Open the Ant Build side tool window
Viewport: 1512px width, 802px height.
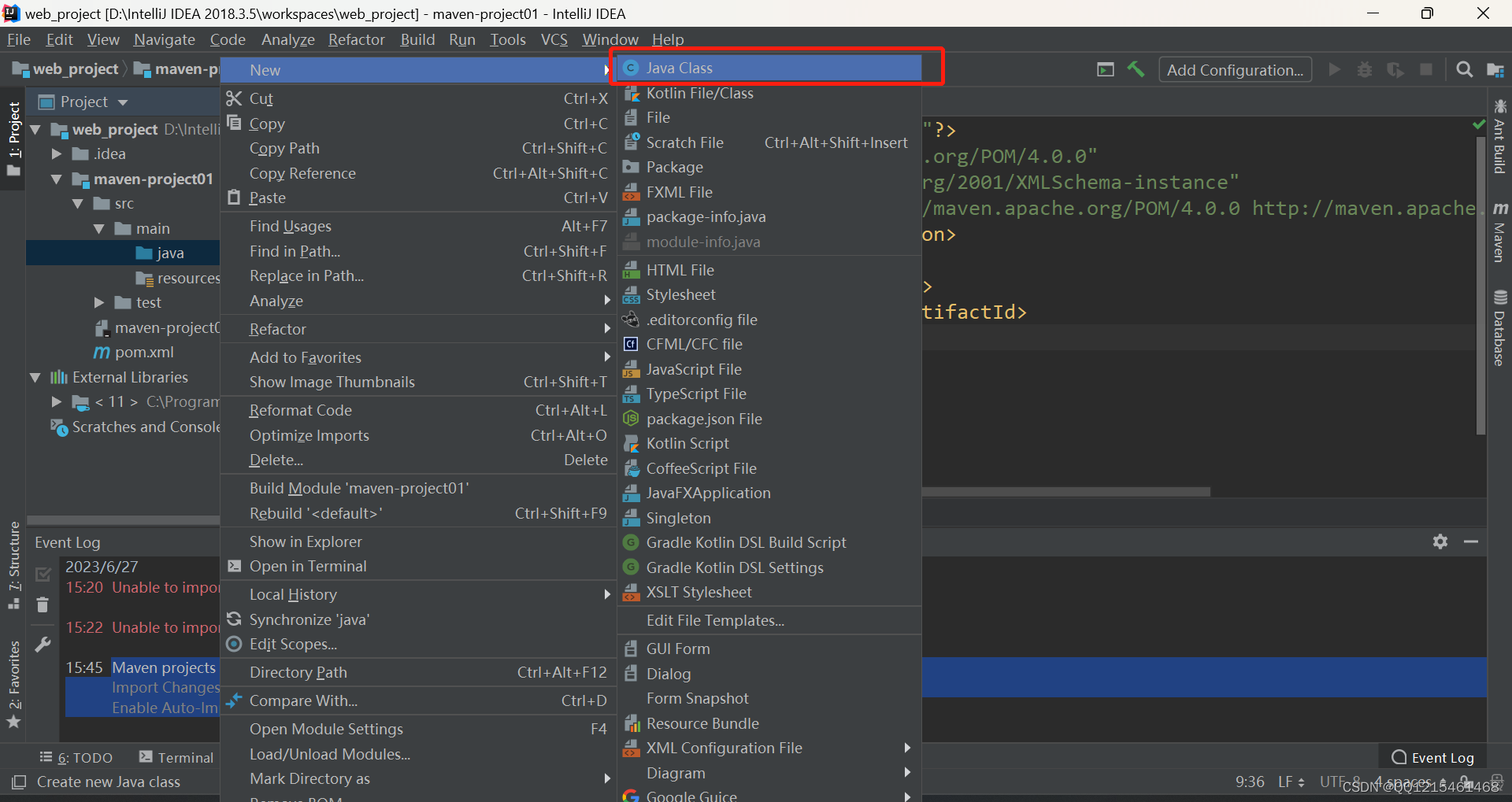1499,136
